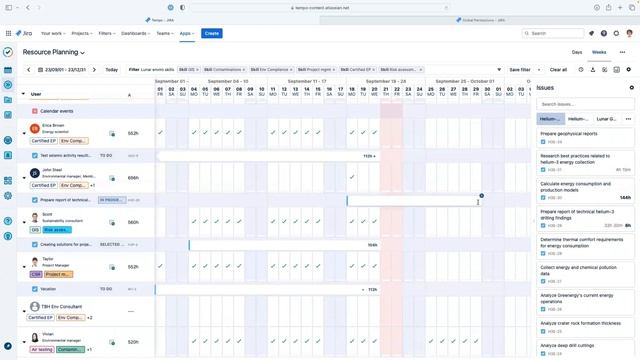Click the clock icon in the planning toolbar
This screenshot has width=640, height=360.
click(x=581, y=70)
